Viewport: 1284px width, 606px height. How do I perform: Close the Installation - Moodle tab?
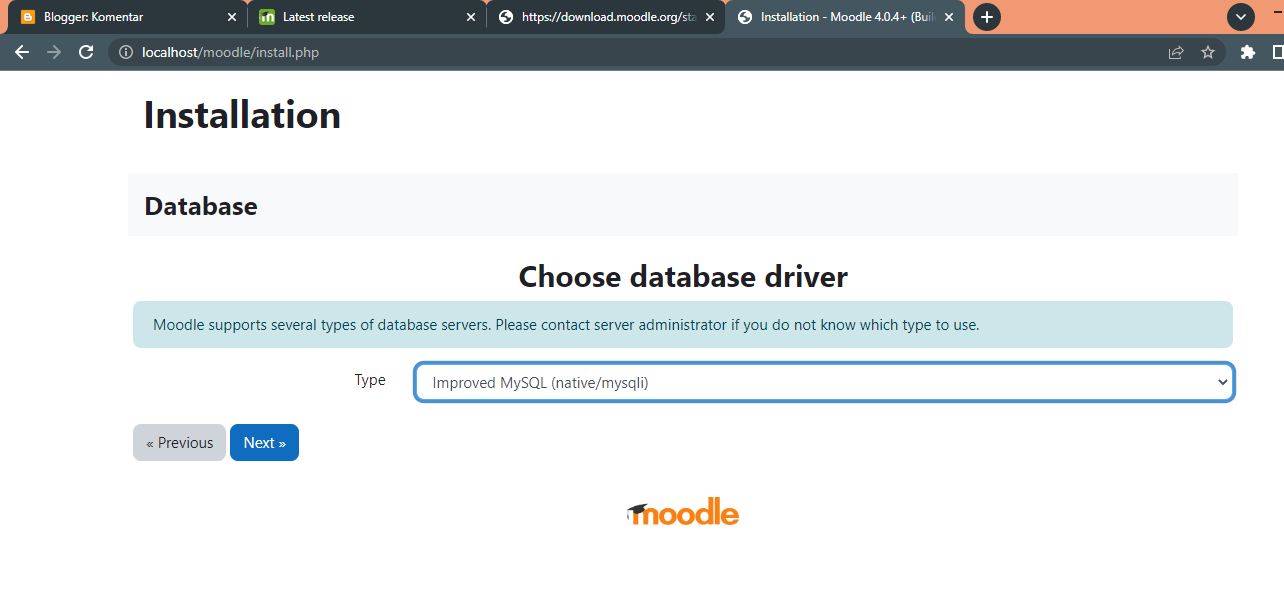coord(949,17)
